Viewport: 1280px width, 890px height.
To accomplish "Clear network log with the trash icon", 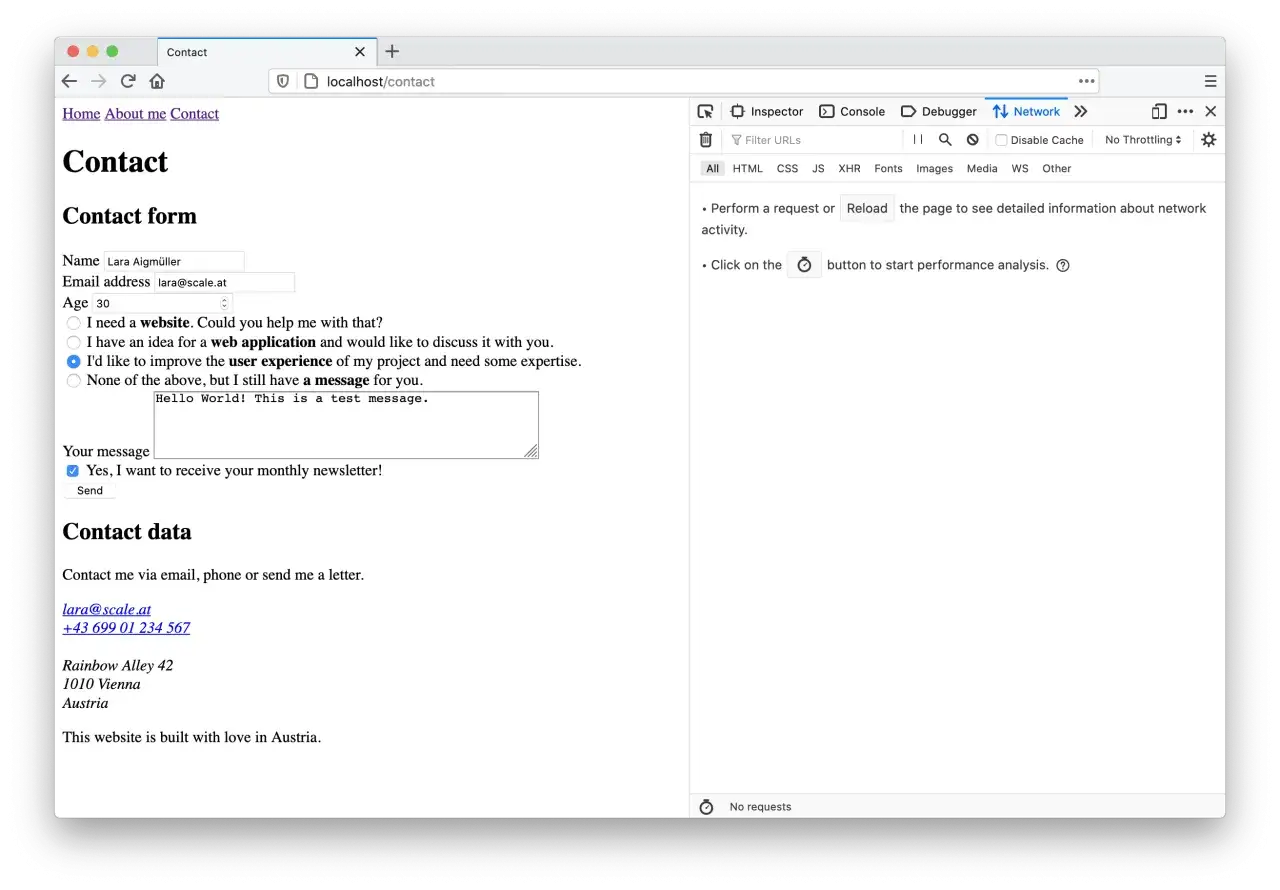I will click(x=706, y=140).
